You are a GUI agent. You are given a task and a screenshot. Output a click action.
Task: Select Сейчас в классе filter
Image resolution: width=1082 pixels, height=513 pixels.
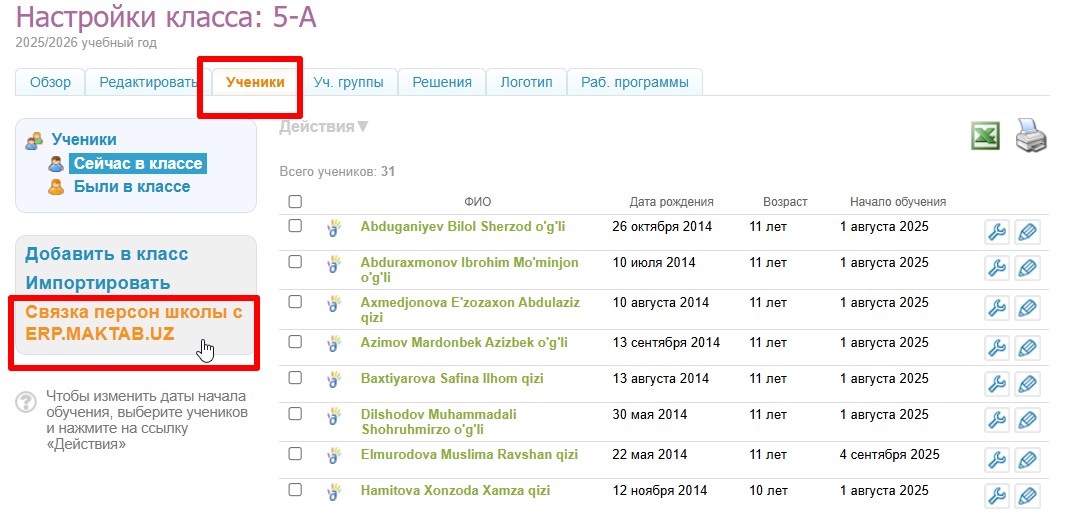[x=138, y=164]
